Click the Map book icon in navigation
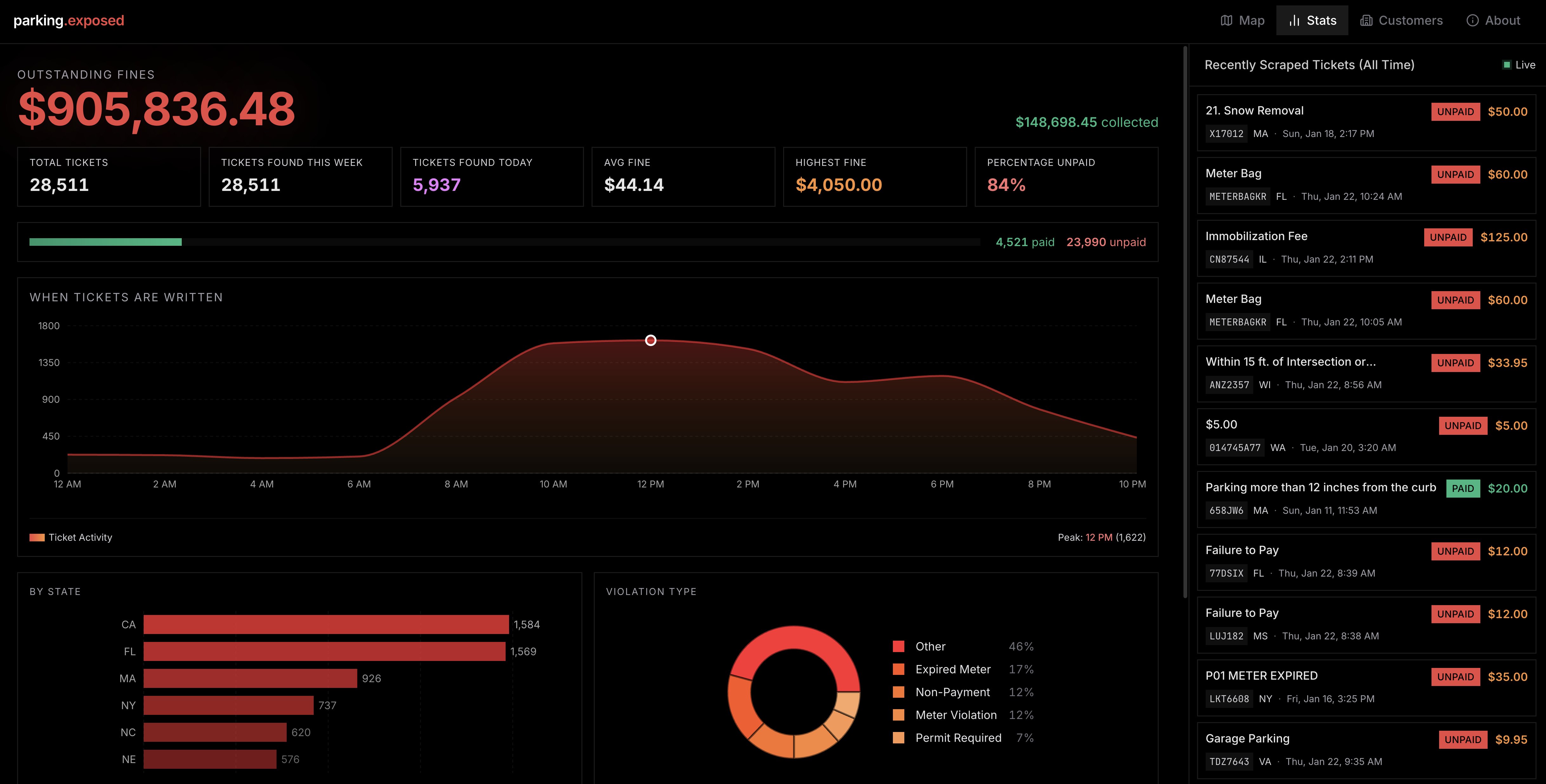Screen dimensions: 1546x784 1226,20
